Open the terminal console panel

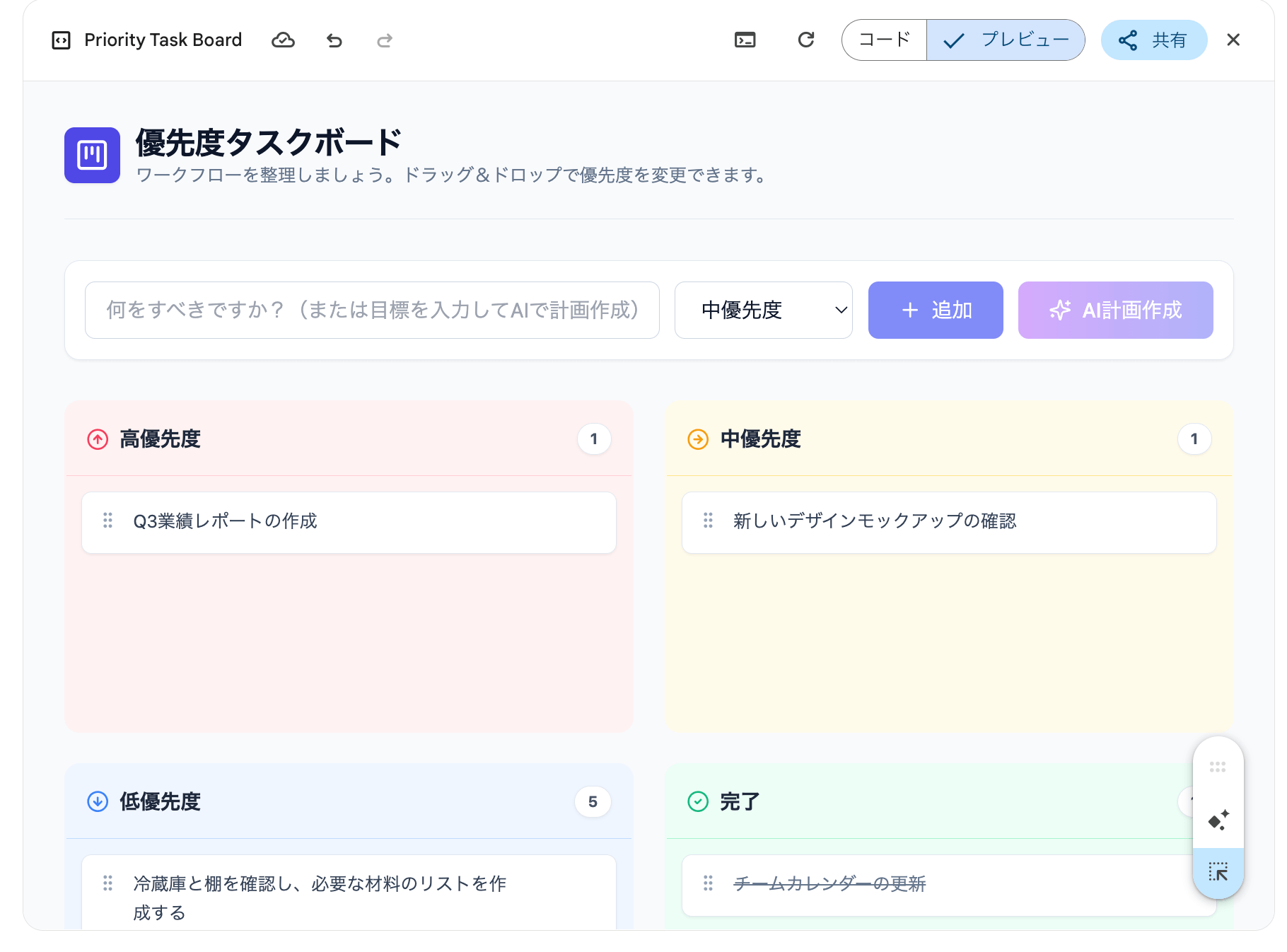745,40
